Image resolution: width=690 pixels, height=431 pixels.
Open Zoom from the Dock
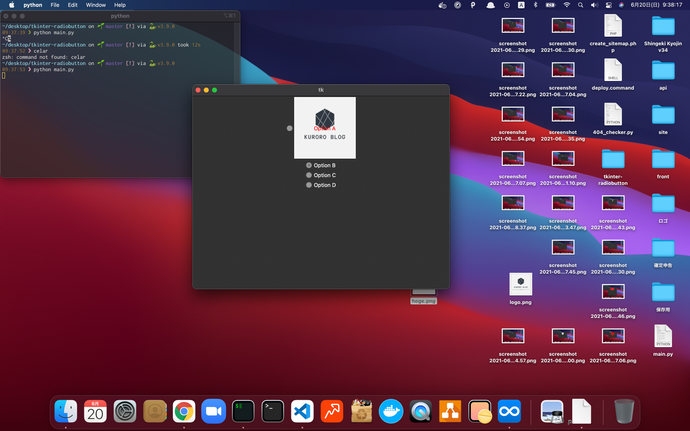tap(213, 411)
